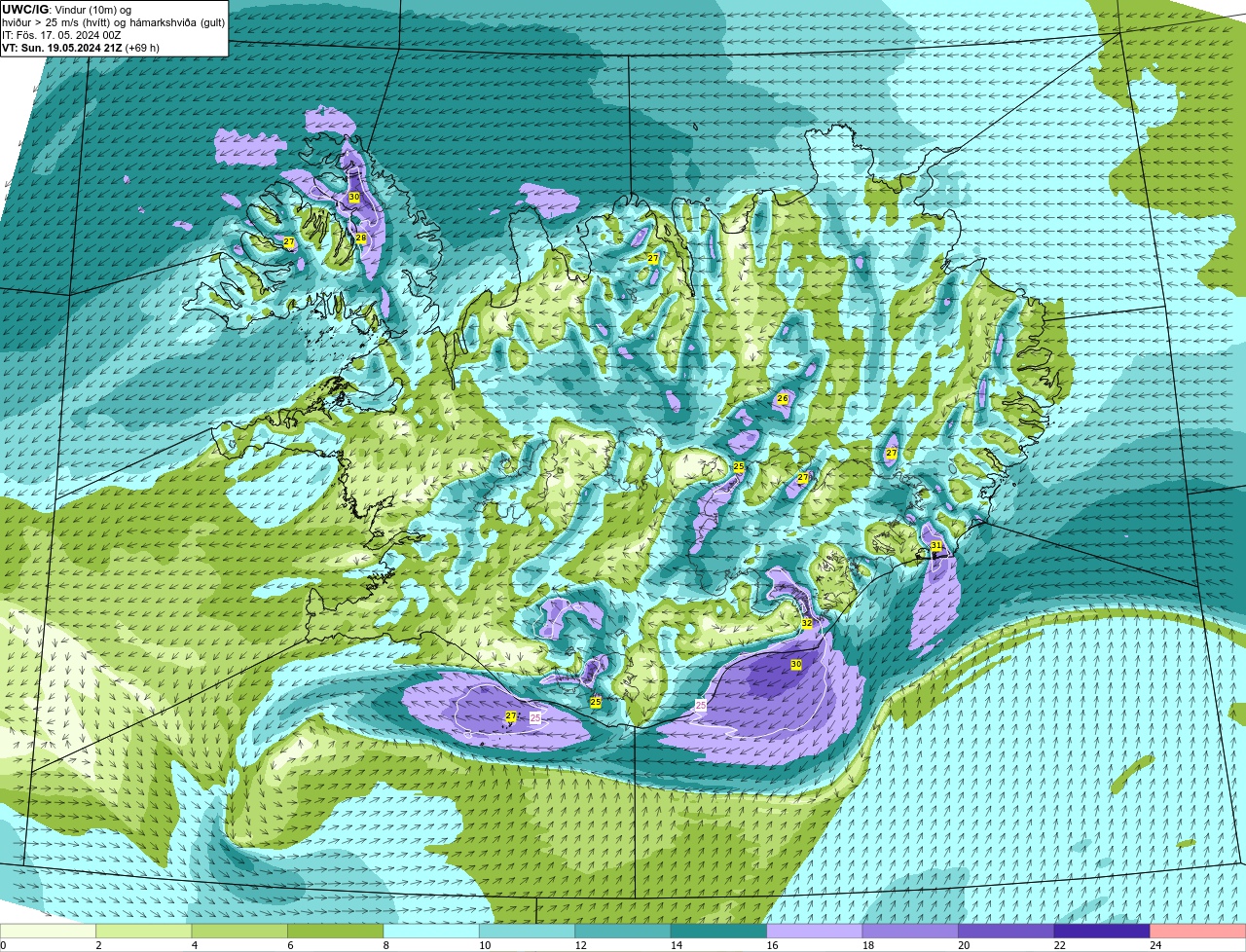Screen dimensions: 1246x952
Task: Click the legend tick label '16'
Action: (x=771, y=945)
